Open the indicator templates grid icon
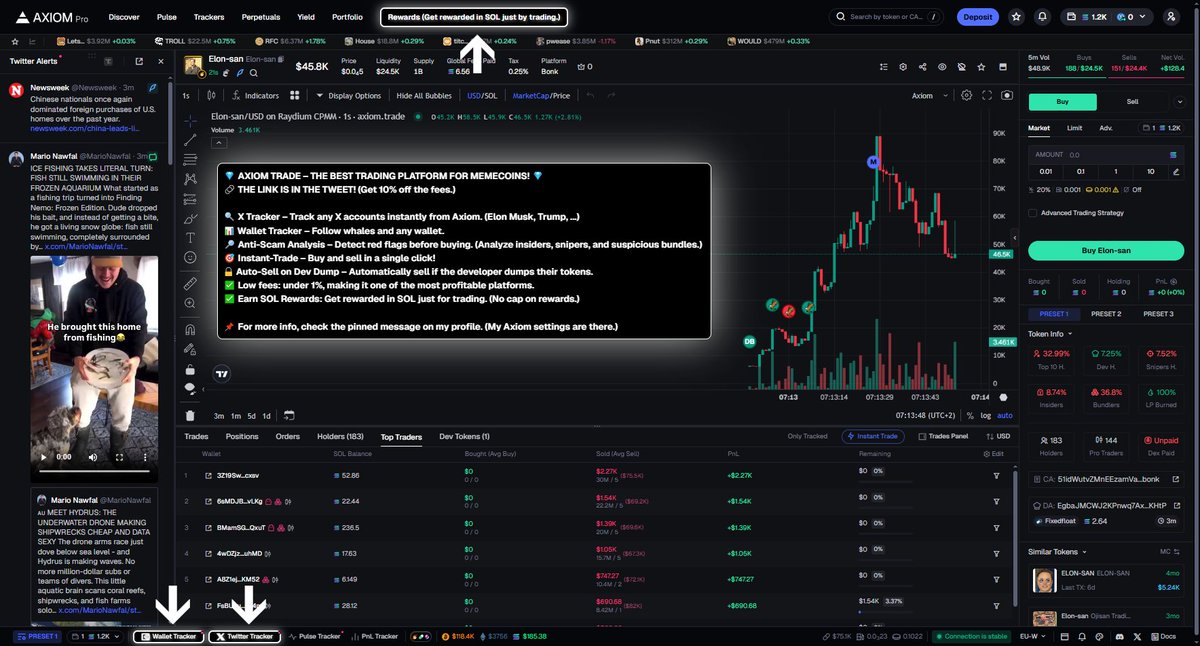The height and width of the screenshot is (646, 1200). tap(295, 96)
